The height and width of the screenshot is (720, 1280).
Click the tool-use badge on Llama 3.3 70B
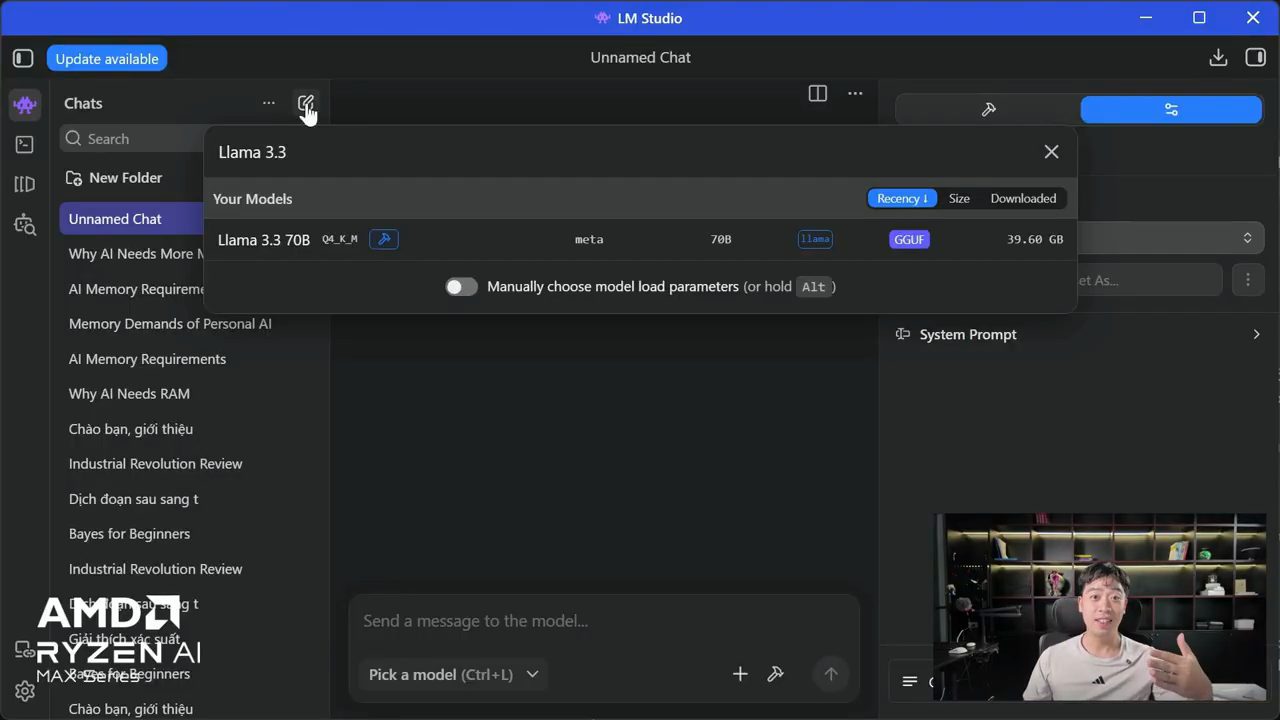pos(384,239)
